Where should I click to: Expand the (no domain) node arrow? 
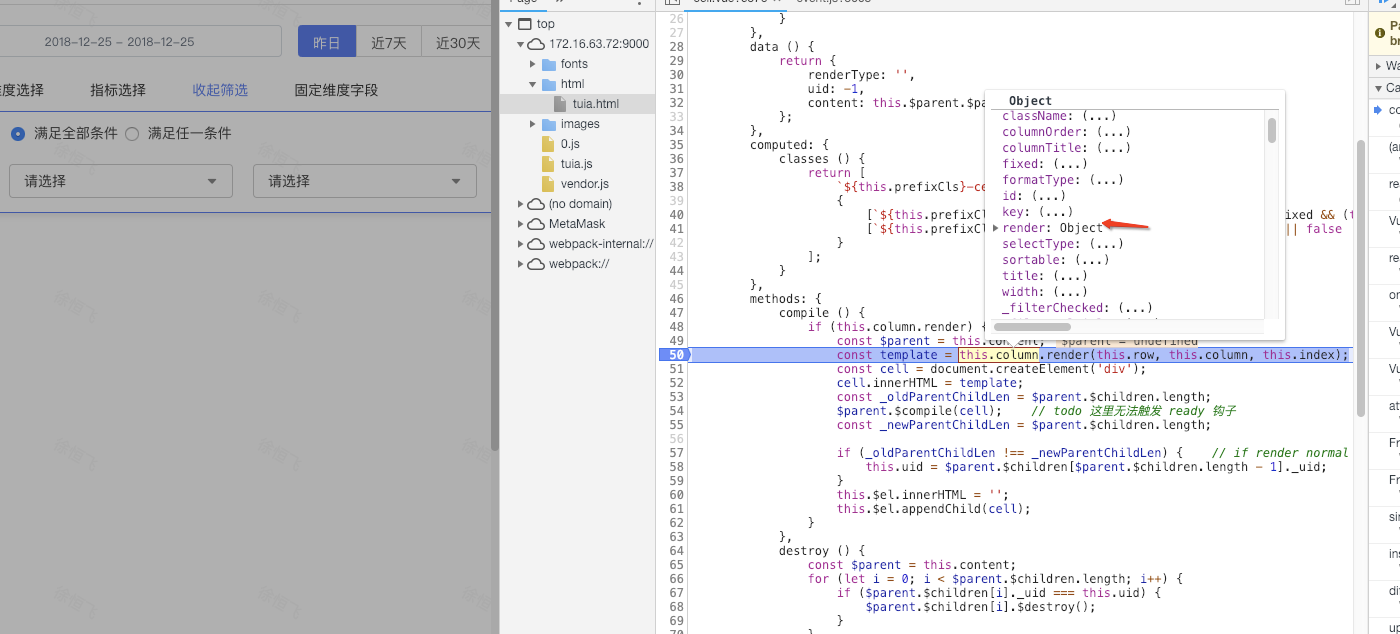[x=521, y=204]
